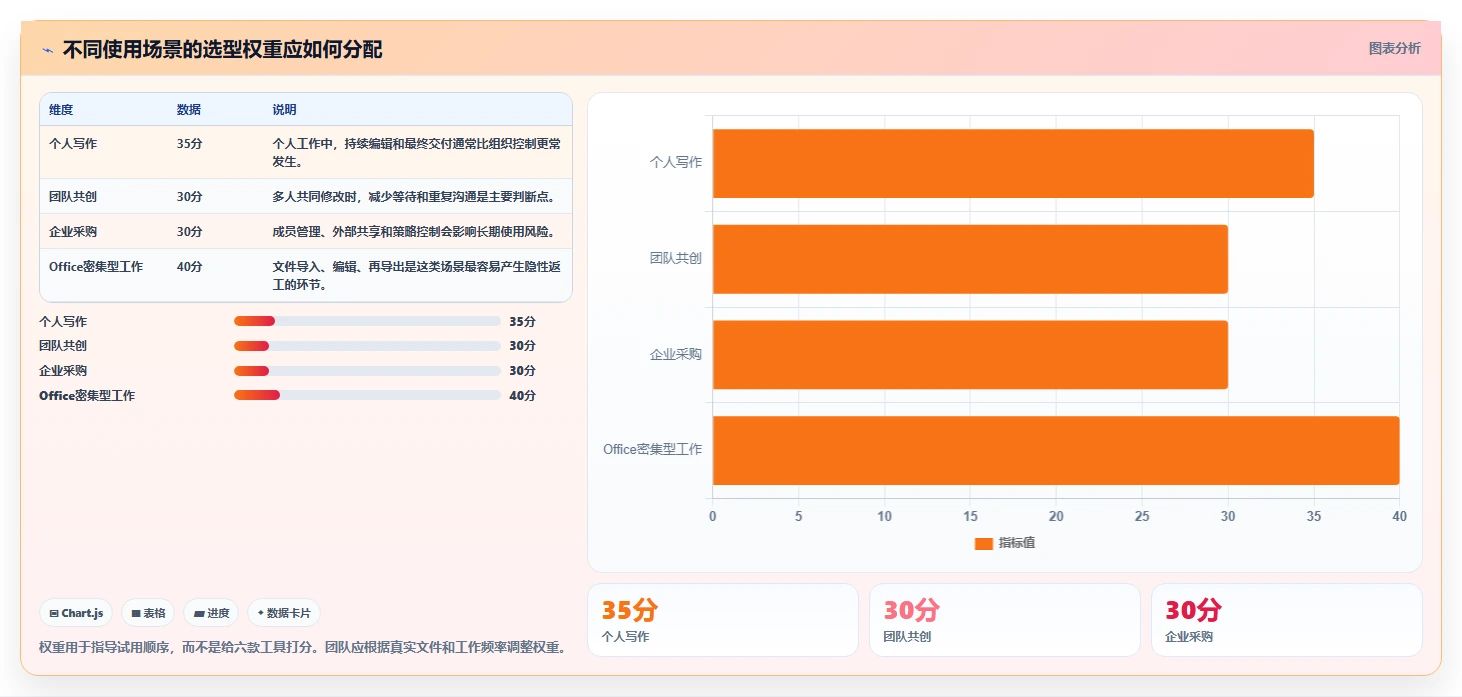Image resolution: width=1462 pixels, height=697 pixels.
Task: Click the description starting 多人共同修改时
Action: (414, 197)
